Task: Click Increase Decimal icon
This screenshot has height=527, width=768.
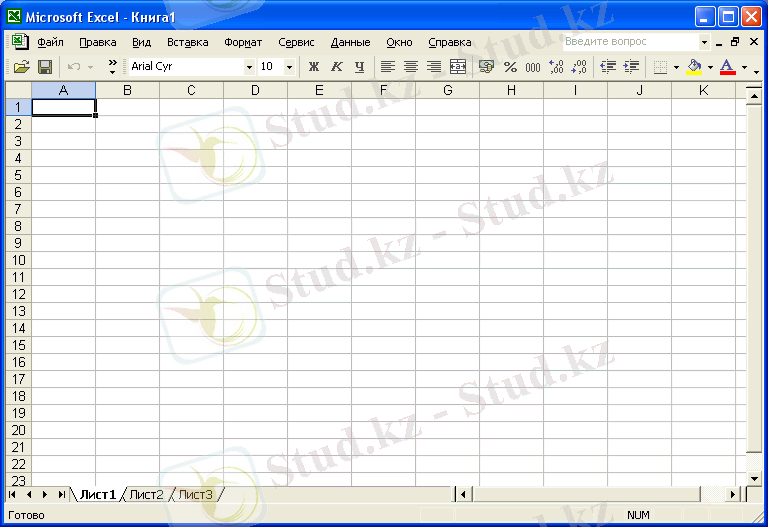Action: (x=556, y=67)
